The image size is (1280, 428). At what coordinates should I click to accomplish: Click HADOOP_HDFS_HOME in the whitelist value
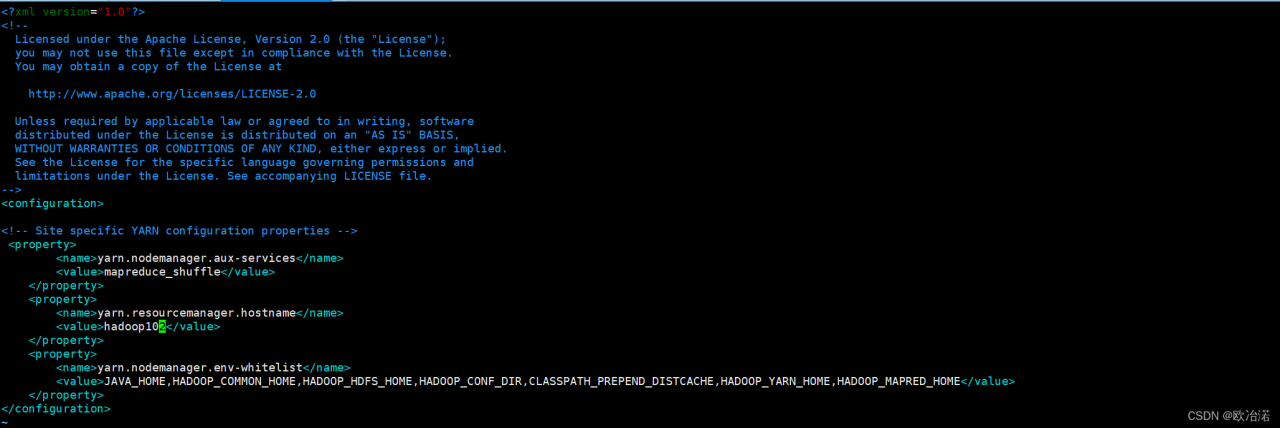tap(357, 381)
